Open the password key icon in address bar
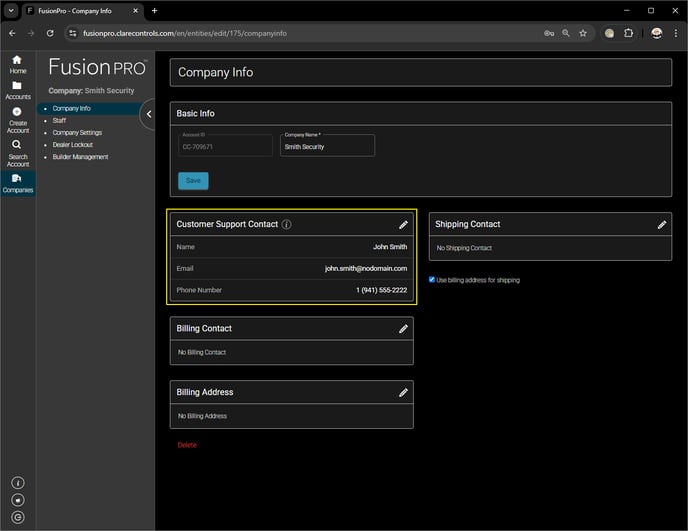 pyautogui.click(x=549, y=33)
